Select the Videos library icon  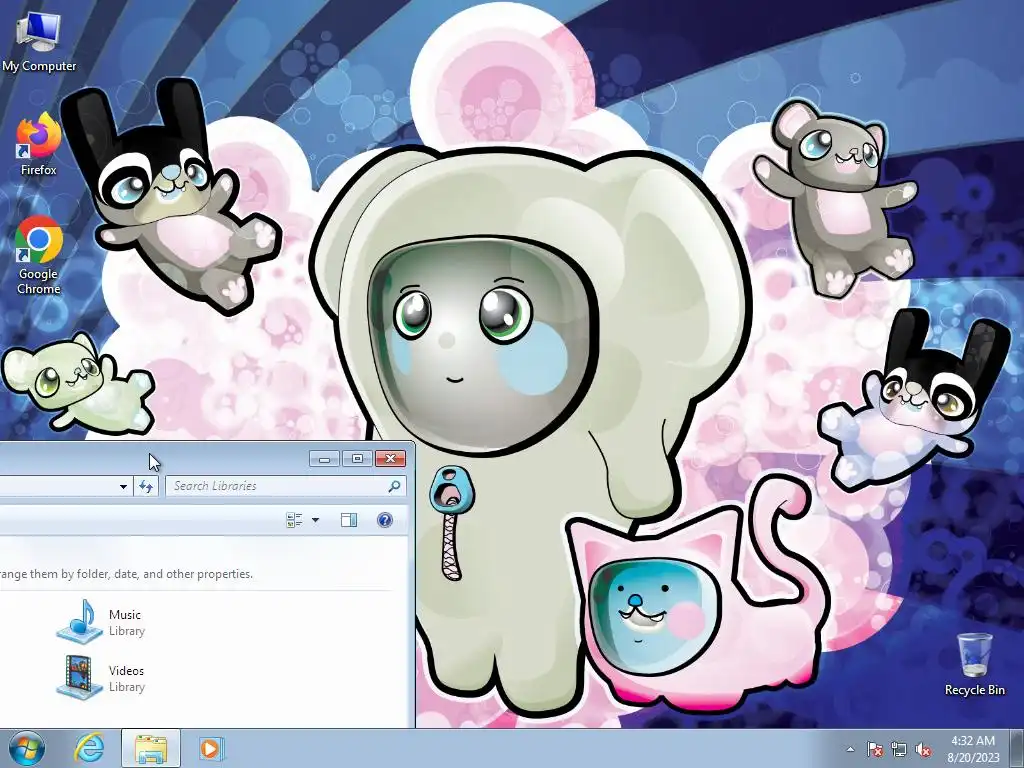tap(80, 677)
